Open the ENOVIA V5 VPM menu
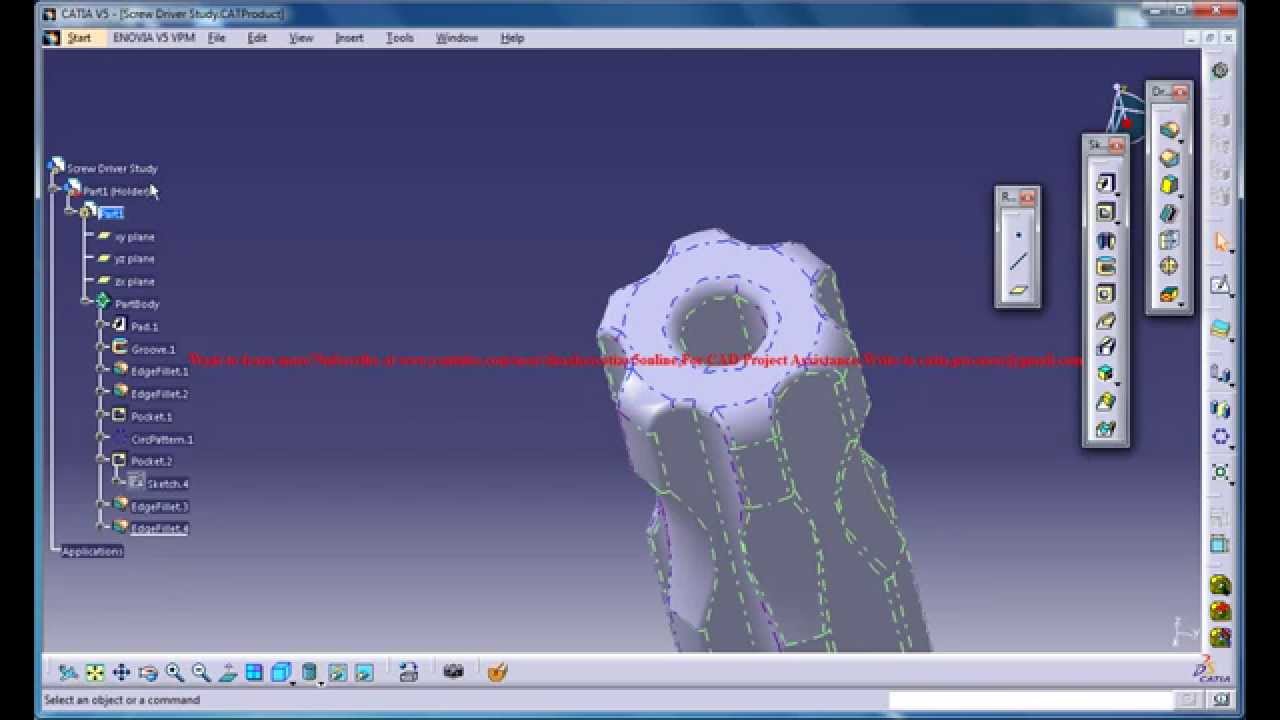 pyautogui.click(x=154, y=38)
